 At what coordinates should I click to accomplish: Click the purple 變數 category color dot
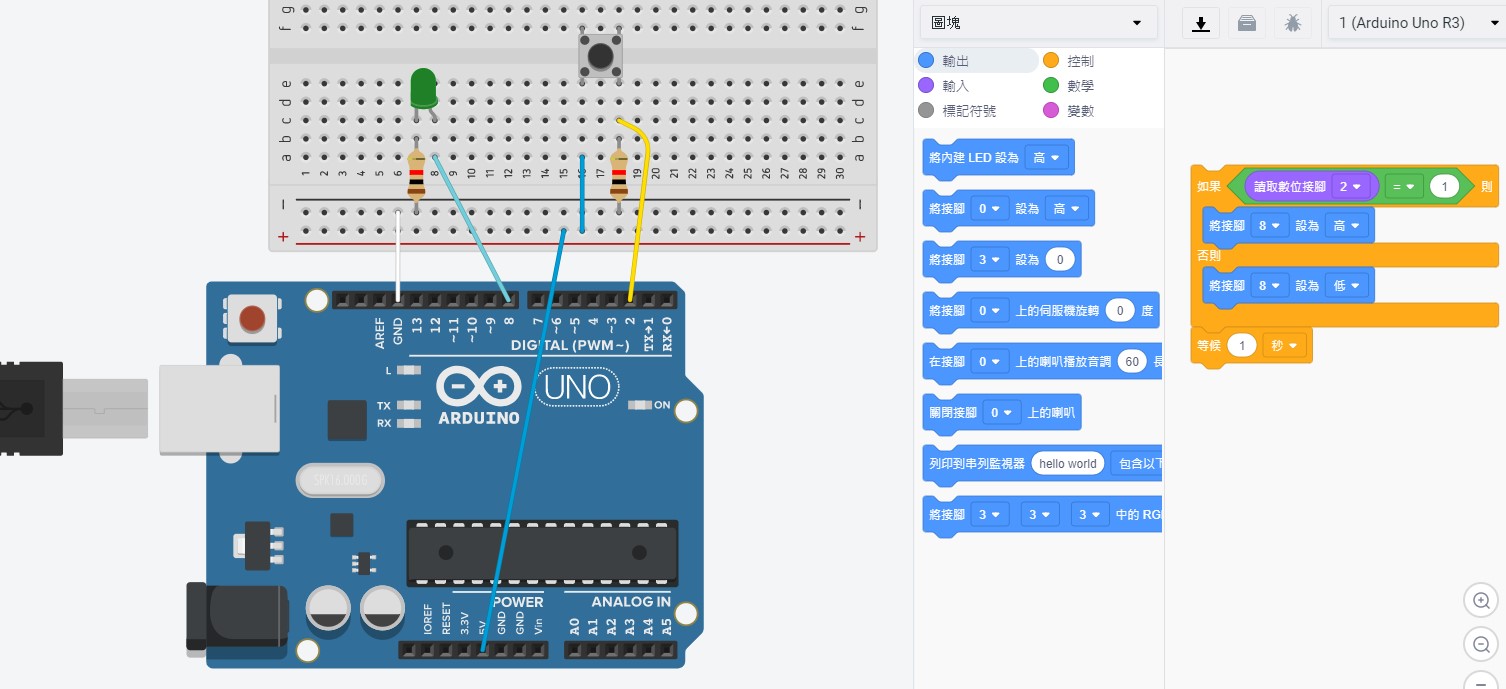[x=1051, y=111]
